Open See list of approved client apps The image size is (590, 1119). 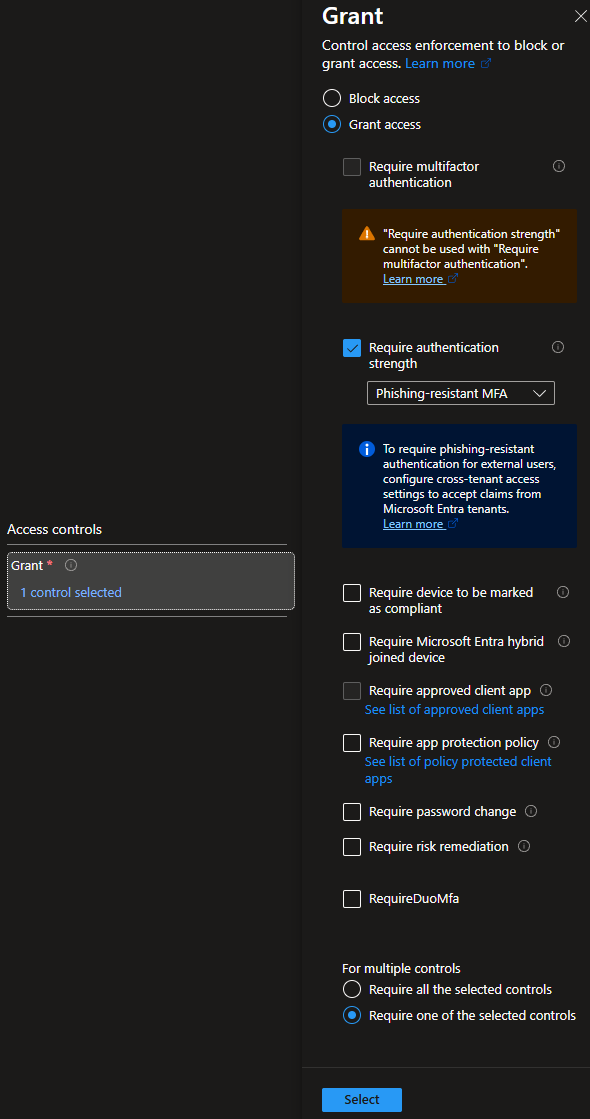pyautogui.click(x=454, y=709)
